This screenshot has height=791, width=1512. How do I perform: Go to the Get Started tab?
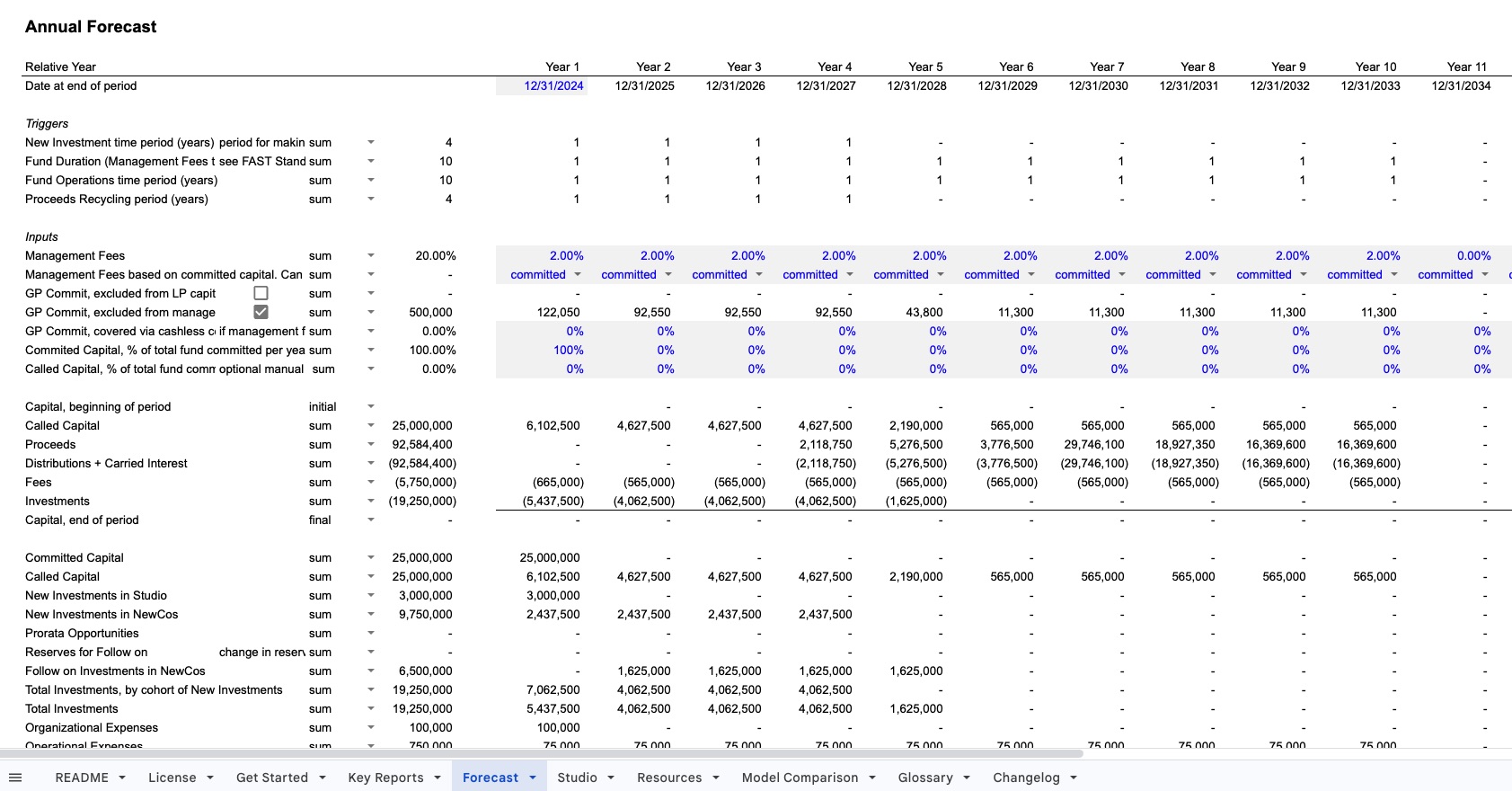pyautogui.click(x=272, y=778)
